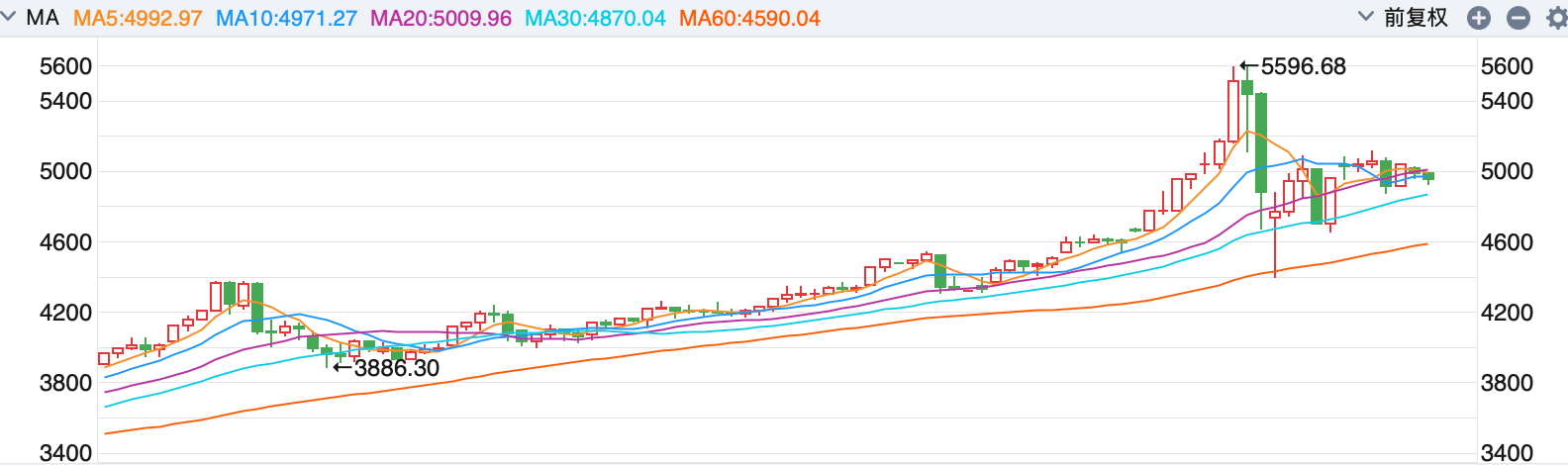Click the 5000 label on right price axis
Image resolution: width=1568 pixels, height=465 pixels.
pyautogui.click(x=1507, y=171)
